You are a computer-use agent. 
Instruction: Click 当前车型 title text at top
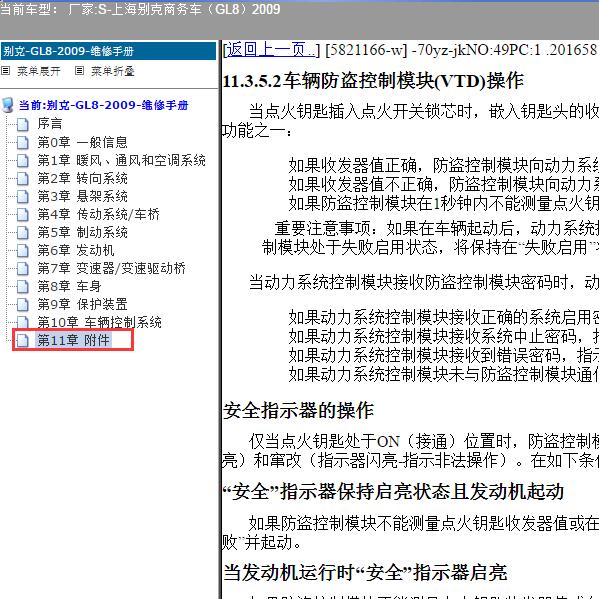point(140,9)
